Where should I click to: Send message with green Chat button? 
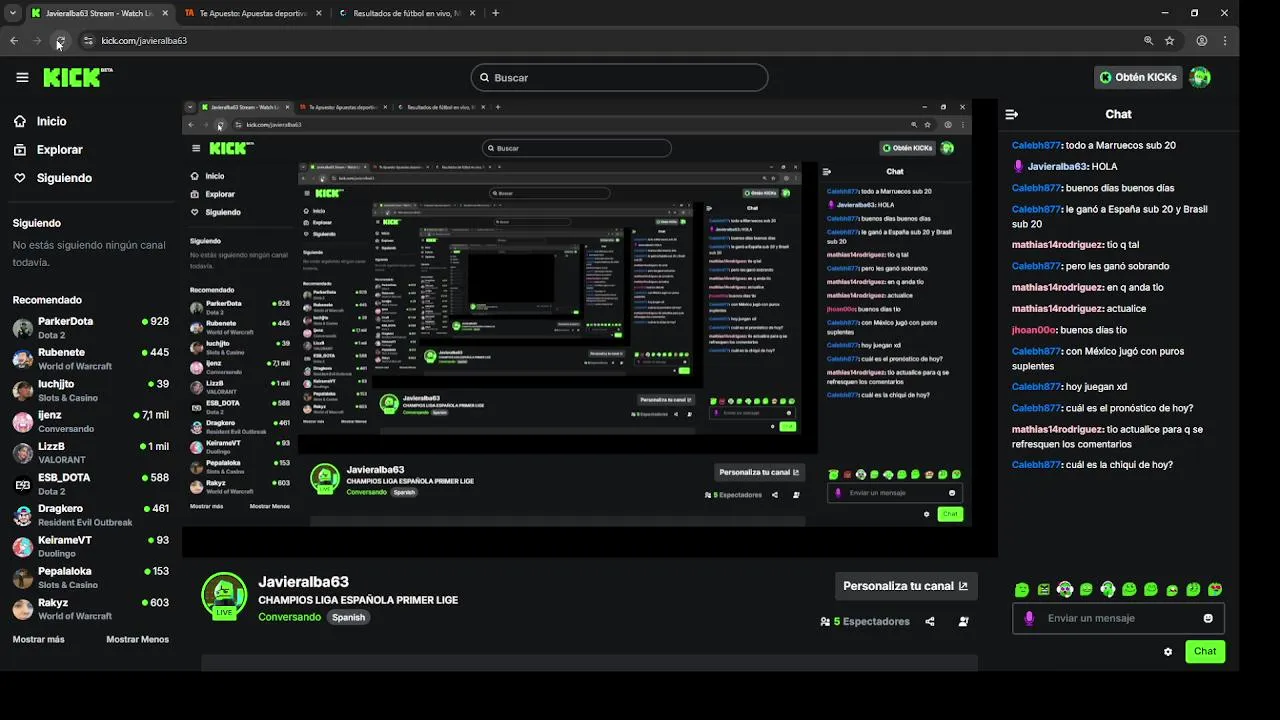[x=1205, y=651]
